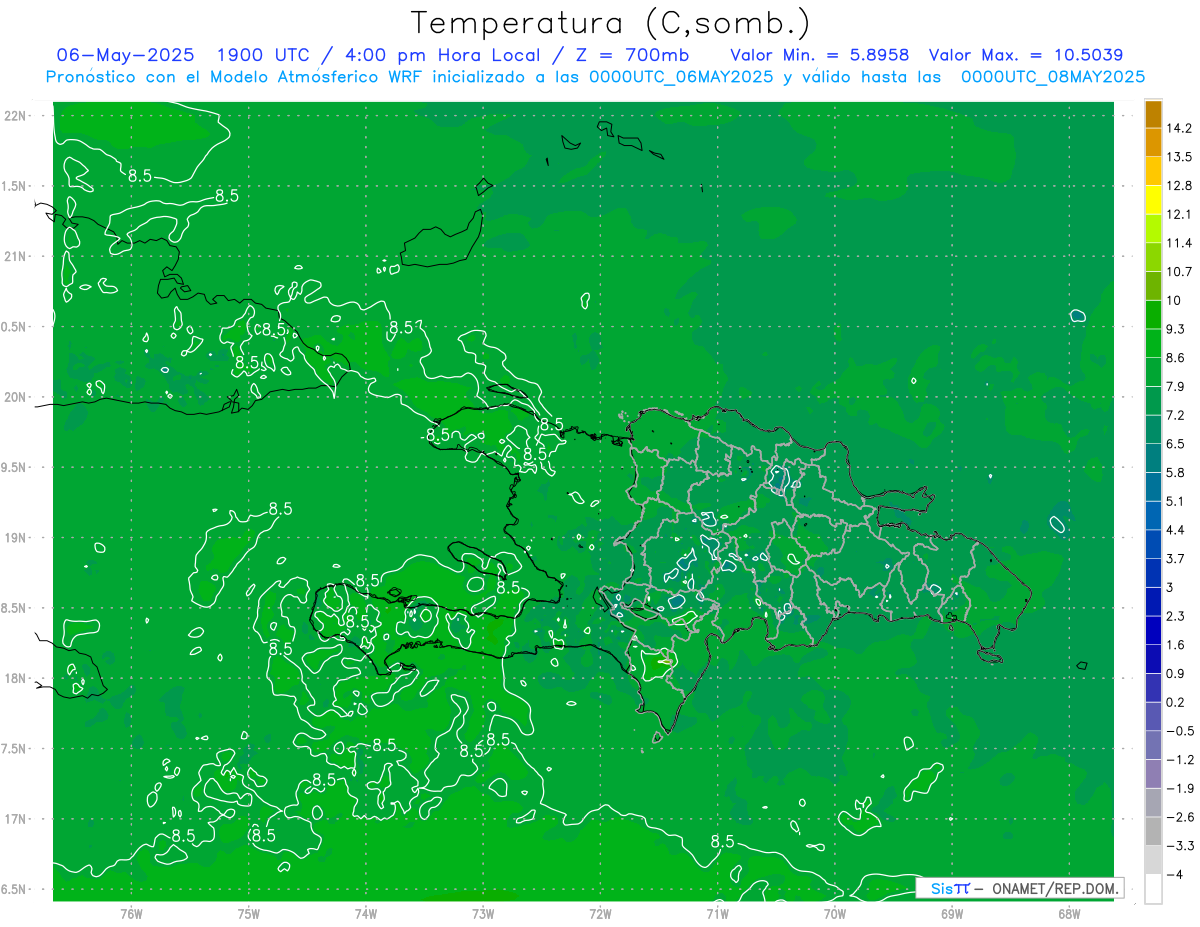This screenshot has width=1200, height=927.
Task: Click the green legend swatch between 9.3 and 8.6
Action: 1153,343
